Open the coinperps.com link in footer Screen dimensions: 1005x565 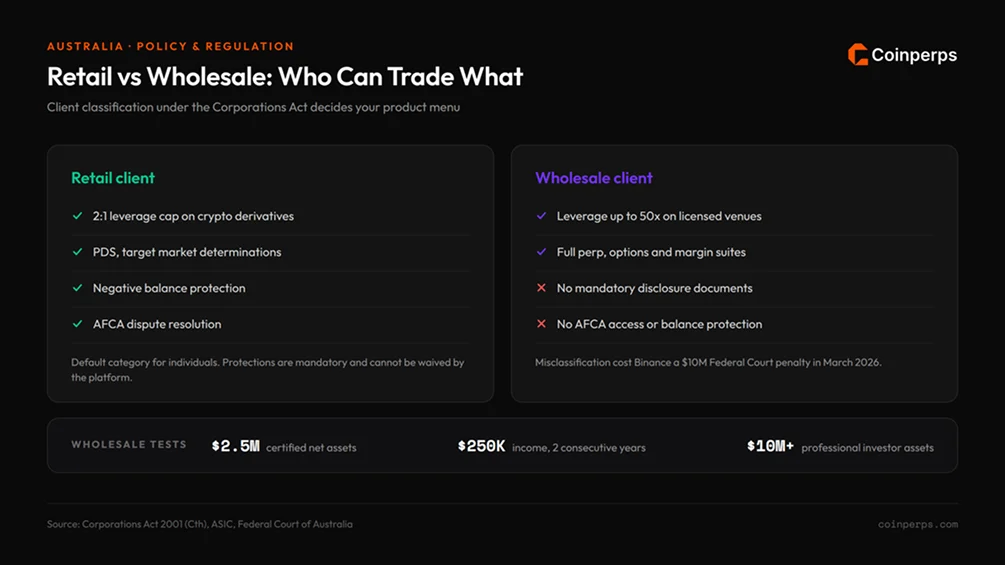(x=918, y=524)
